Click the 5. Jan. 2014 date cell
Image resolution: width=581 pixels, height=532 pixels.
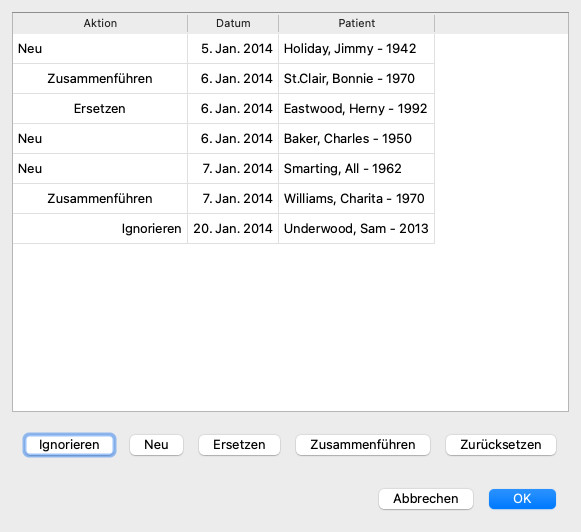(x=233, y=49)
